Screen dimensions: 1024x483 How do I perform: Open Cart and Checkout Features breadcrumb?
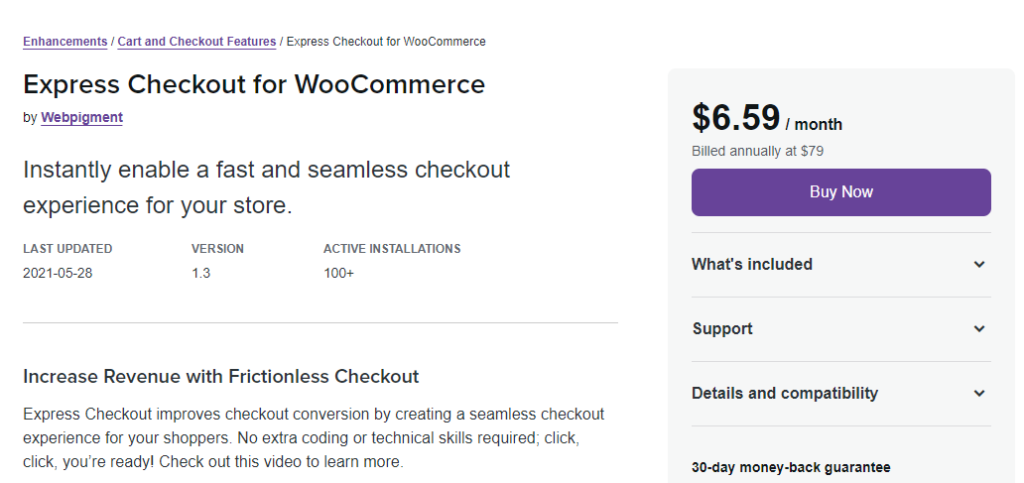[197, 42]
